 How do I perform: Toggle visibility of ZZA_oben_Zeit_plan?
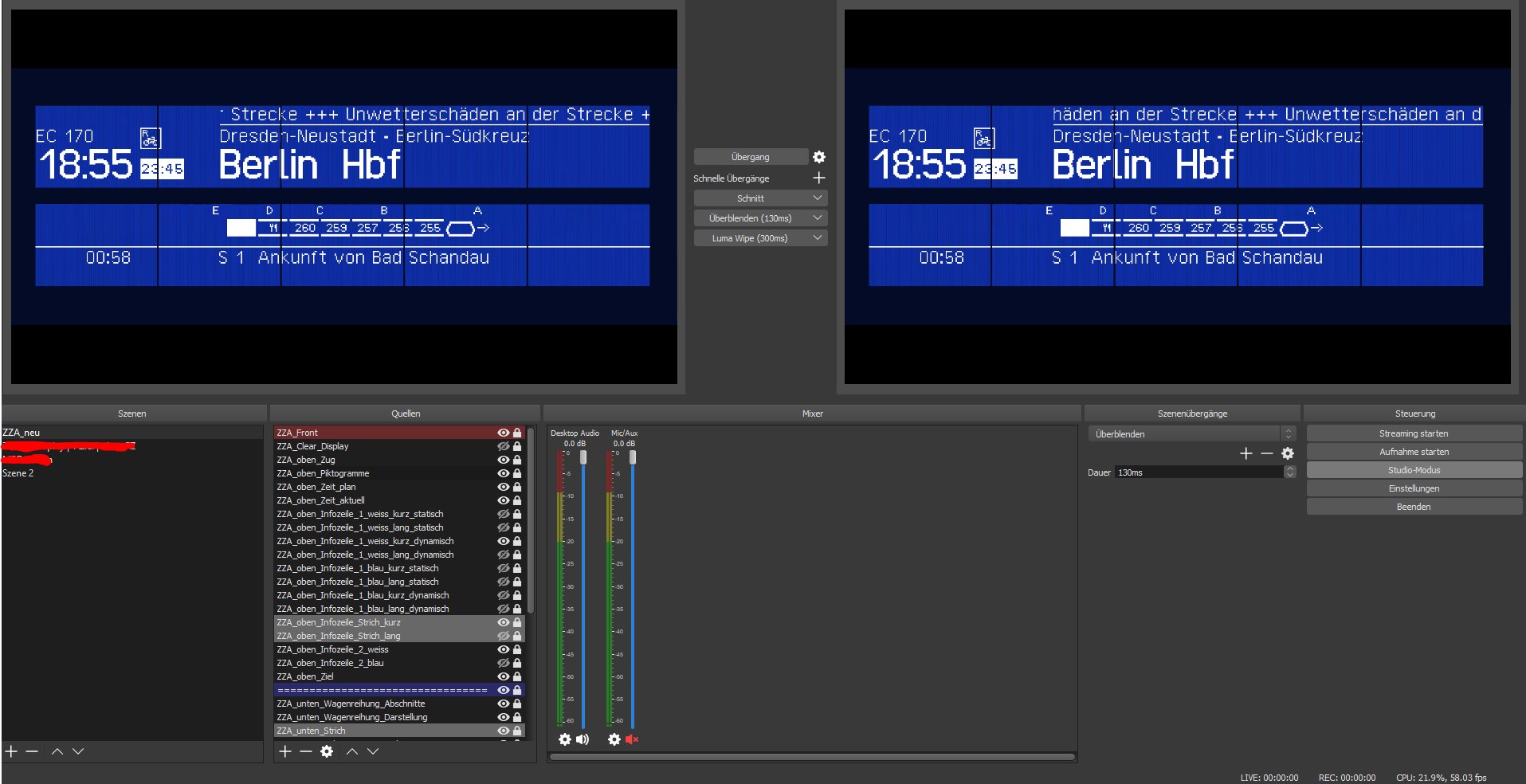click(x=504, y=487)
